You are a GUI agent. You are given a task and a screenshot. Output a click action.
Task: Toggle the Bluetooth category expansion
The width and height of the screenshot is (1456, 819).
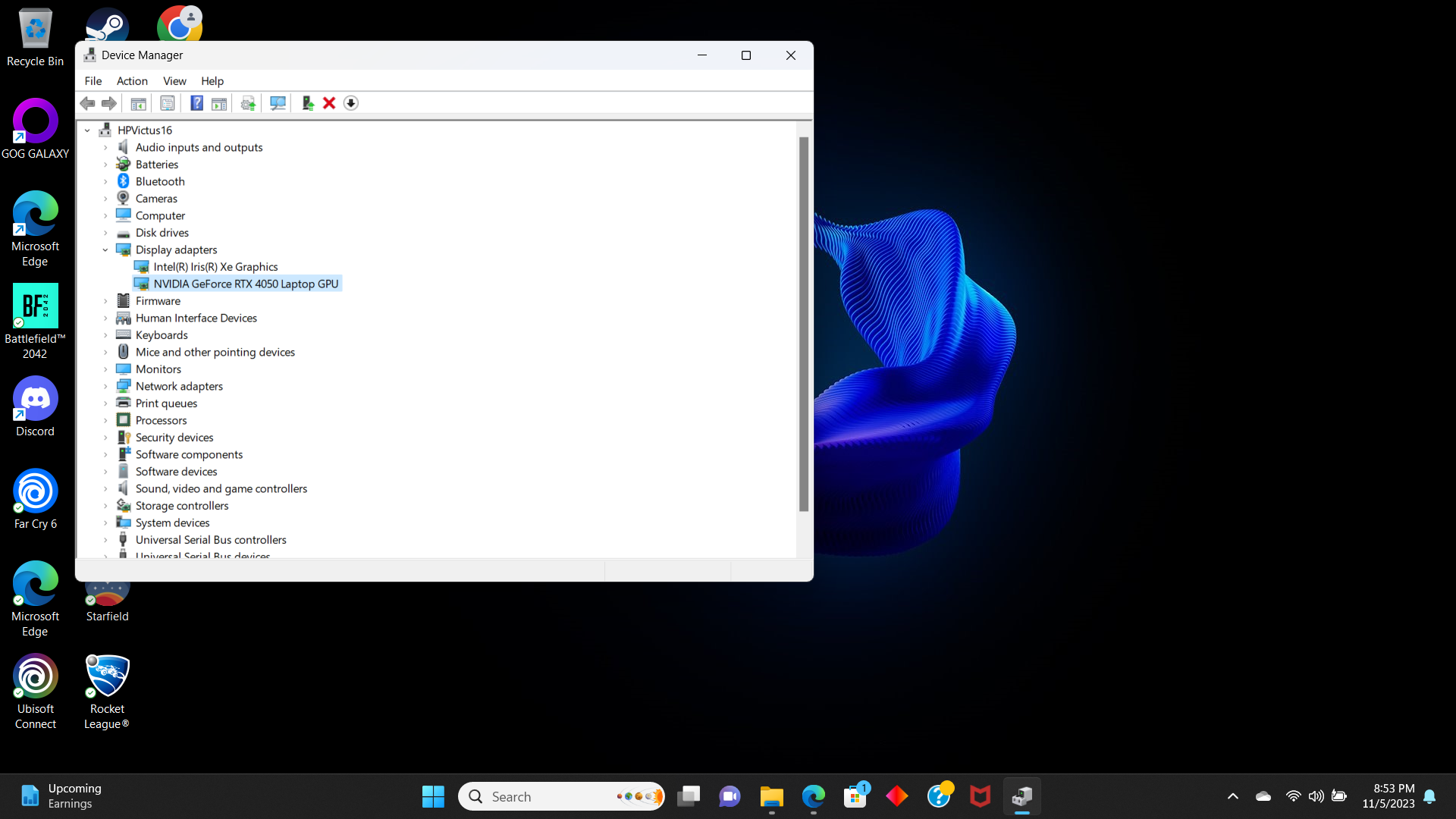(x=105, y=181)
